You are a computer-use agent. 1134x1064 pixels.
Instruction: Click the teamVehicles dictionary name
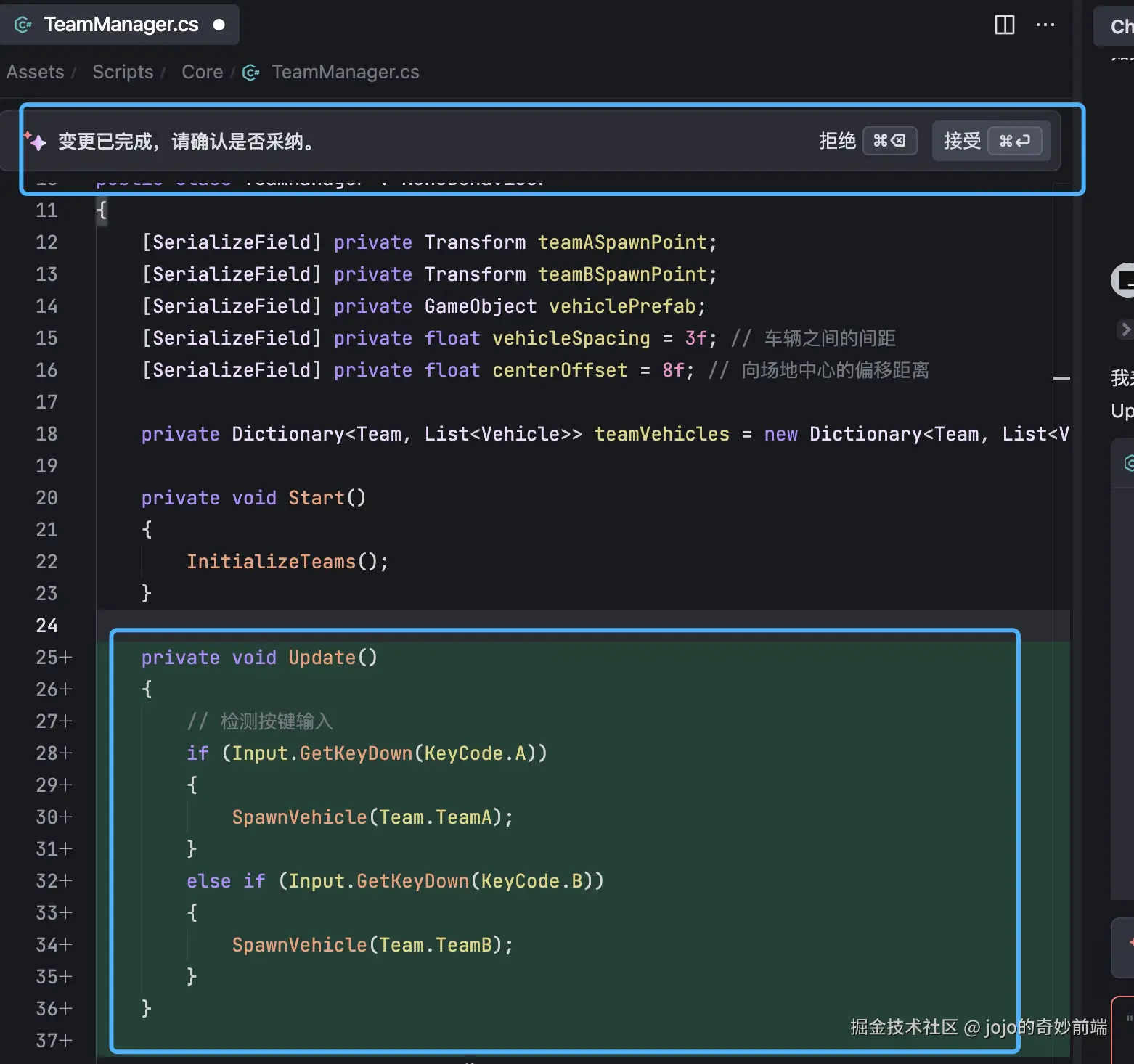click(x=662, y=434)
